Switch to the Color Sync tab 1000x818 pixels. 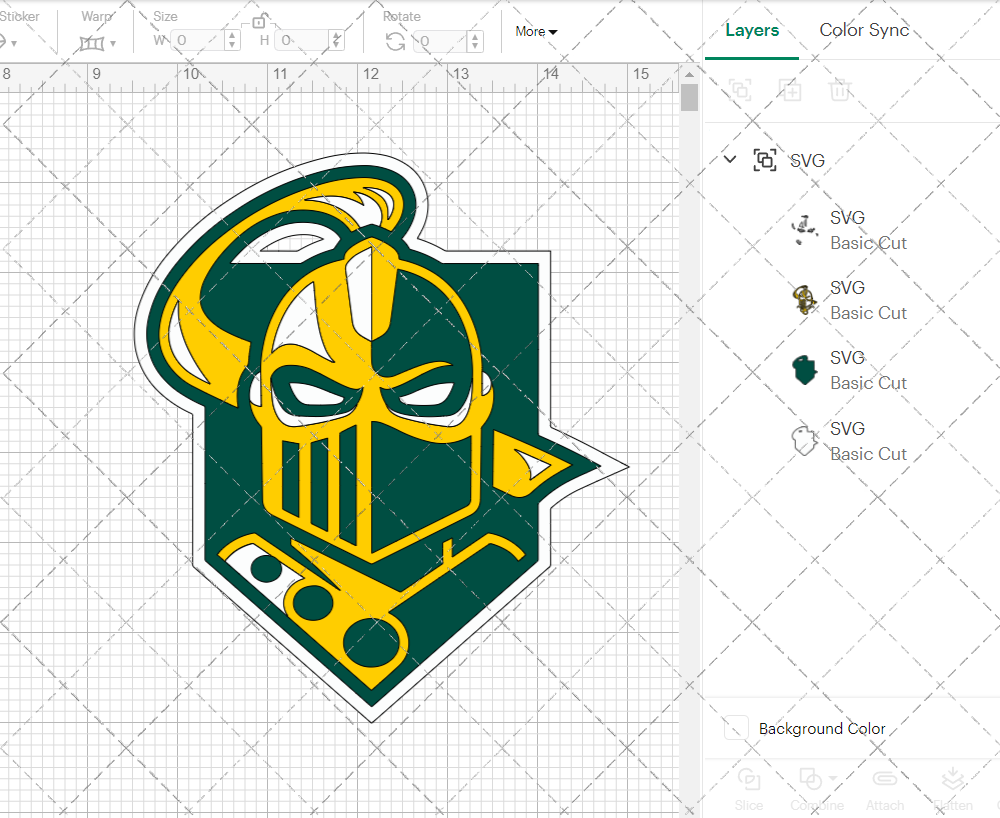click(x=864, y=30)
